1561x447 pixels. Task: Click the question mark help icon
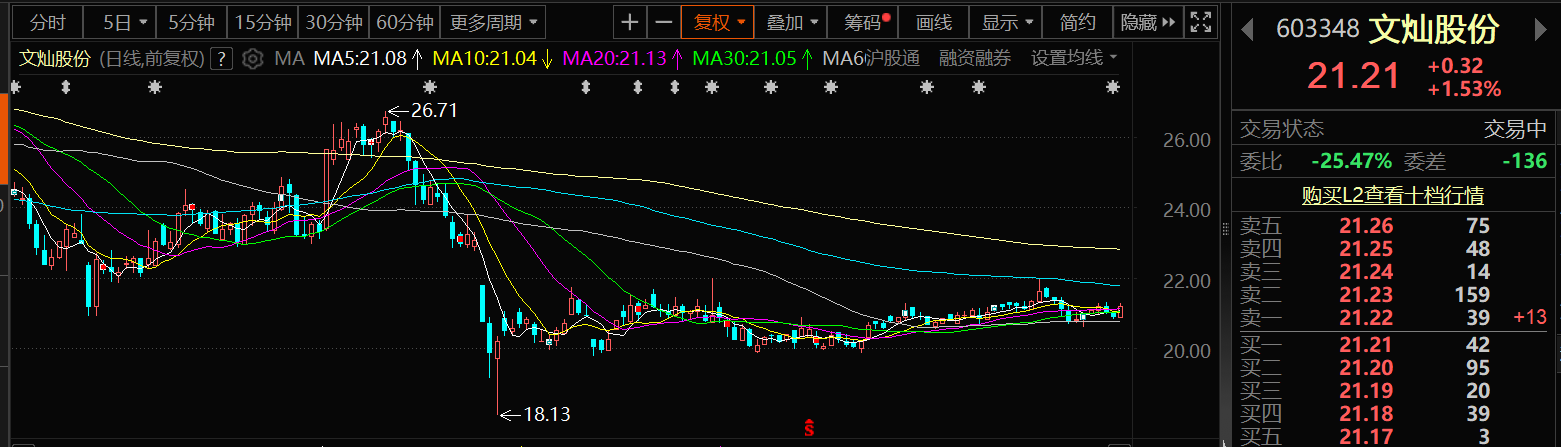(x=223, y=58)
